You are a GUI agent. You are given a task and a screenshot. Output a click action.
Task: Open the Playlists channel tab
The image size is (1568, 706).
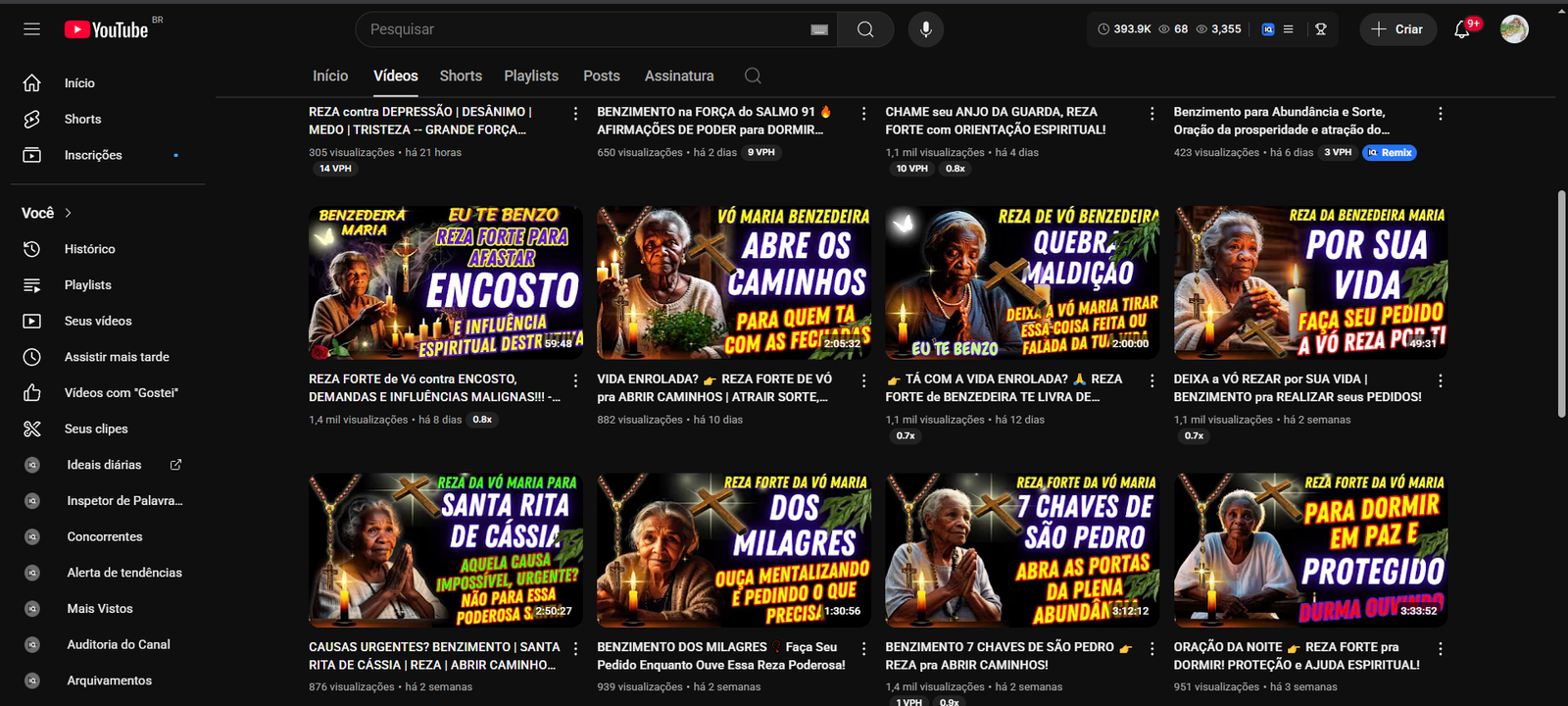click(x=531, y=76)
